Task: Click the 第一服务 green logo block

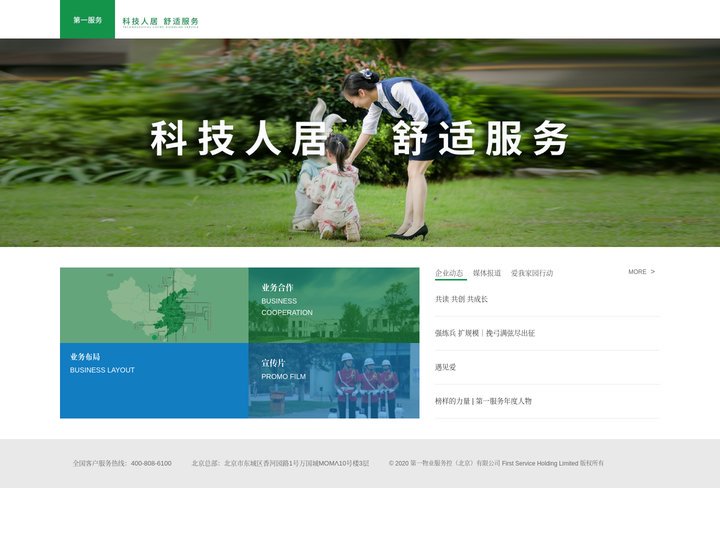Action: pyautogui.click(x=87, y=19)
